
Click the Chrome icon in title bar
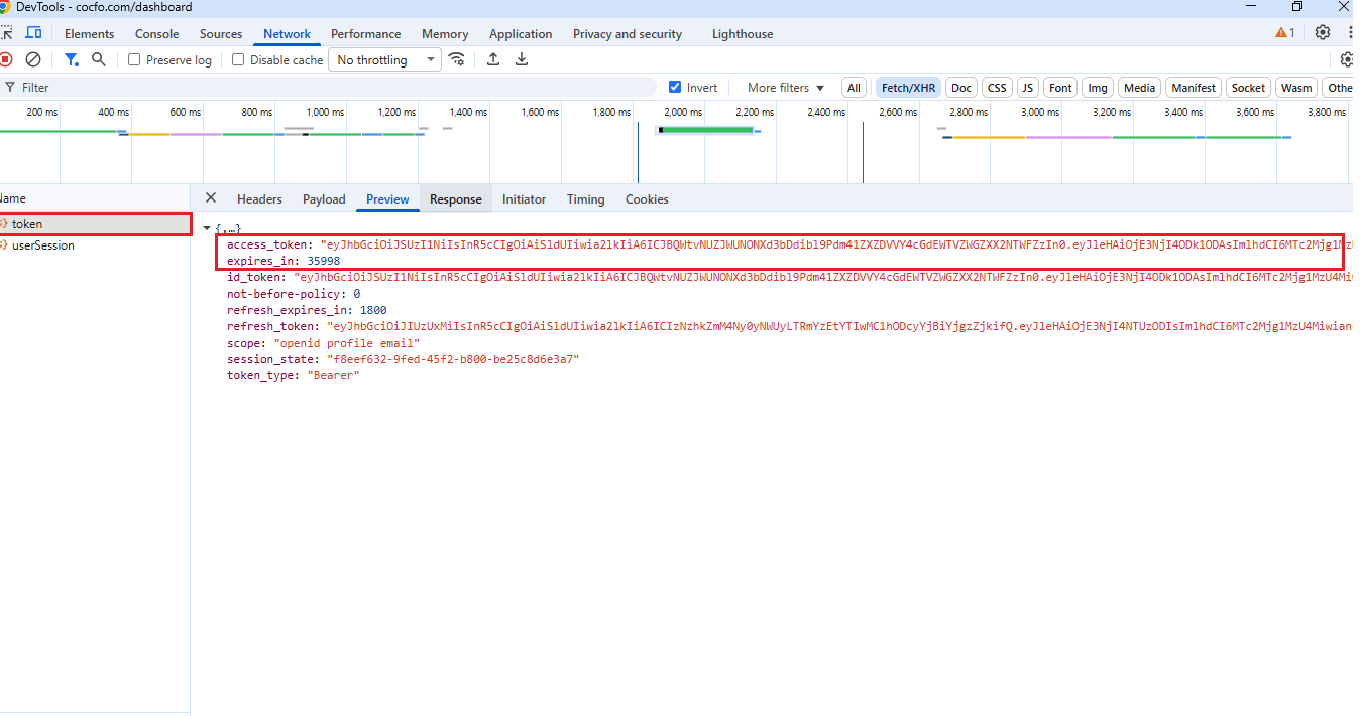pyautogui.click(x=6, y=6)
